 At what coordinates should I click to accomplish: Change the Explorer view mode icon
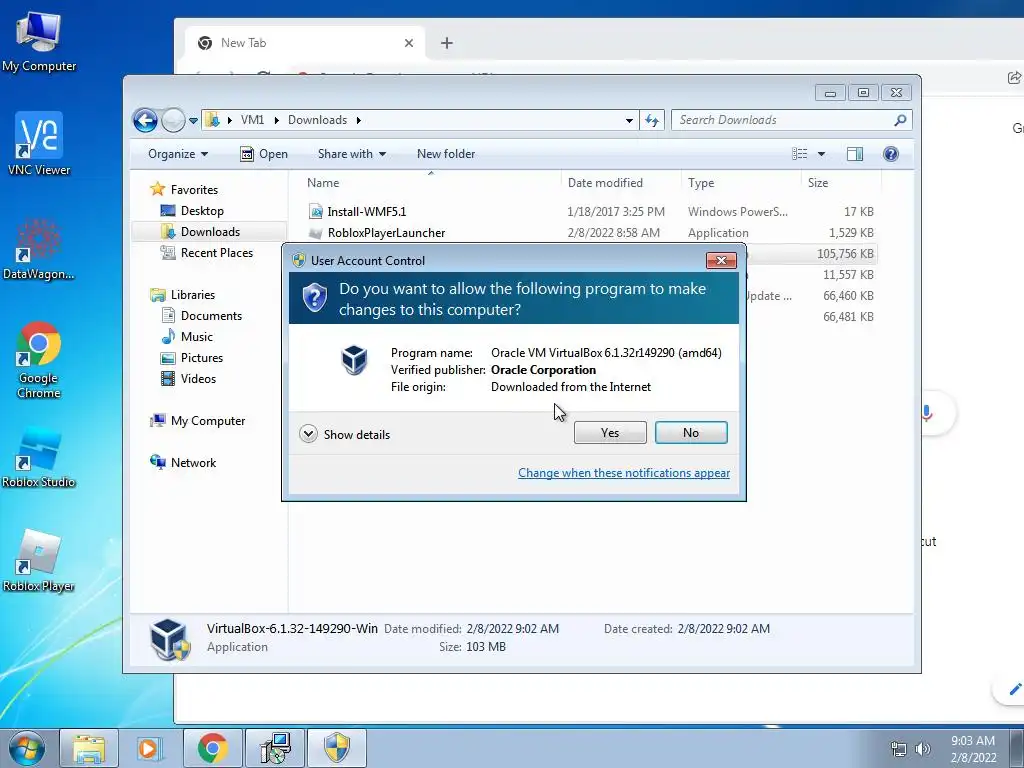pos(799,154)
